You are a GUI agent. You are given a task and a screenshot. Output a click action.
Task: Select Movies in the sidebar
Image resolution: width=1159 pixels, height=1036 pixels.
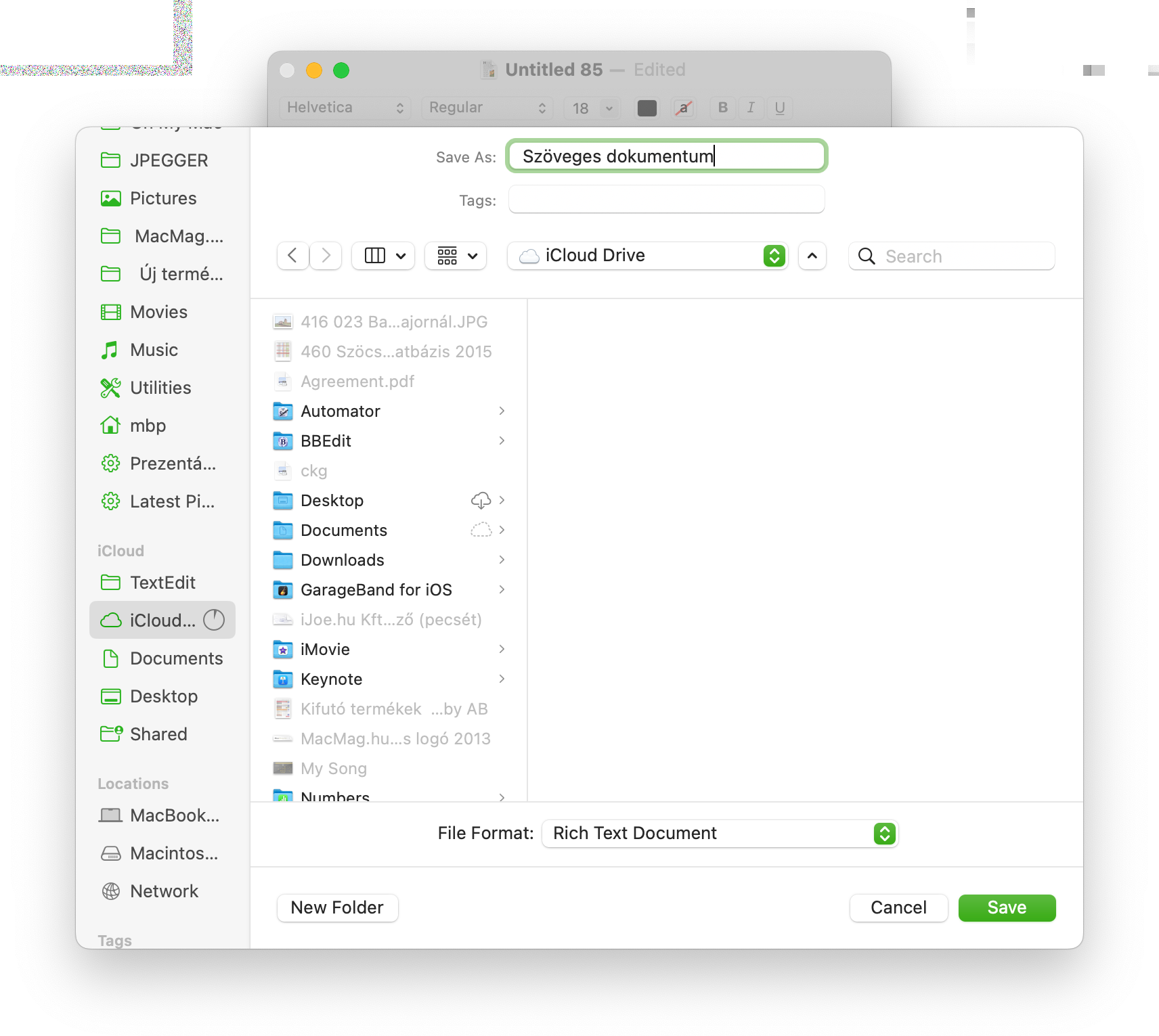[x=162, y=312]
